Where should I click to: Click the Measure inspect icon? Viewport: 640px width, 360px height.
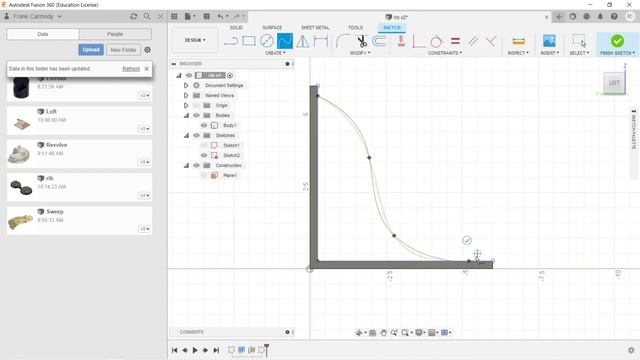518,41
